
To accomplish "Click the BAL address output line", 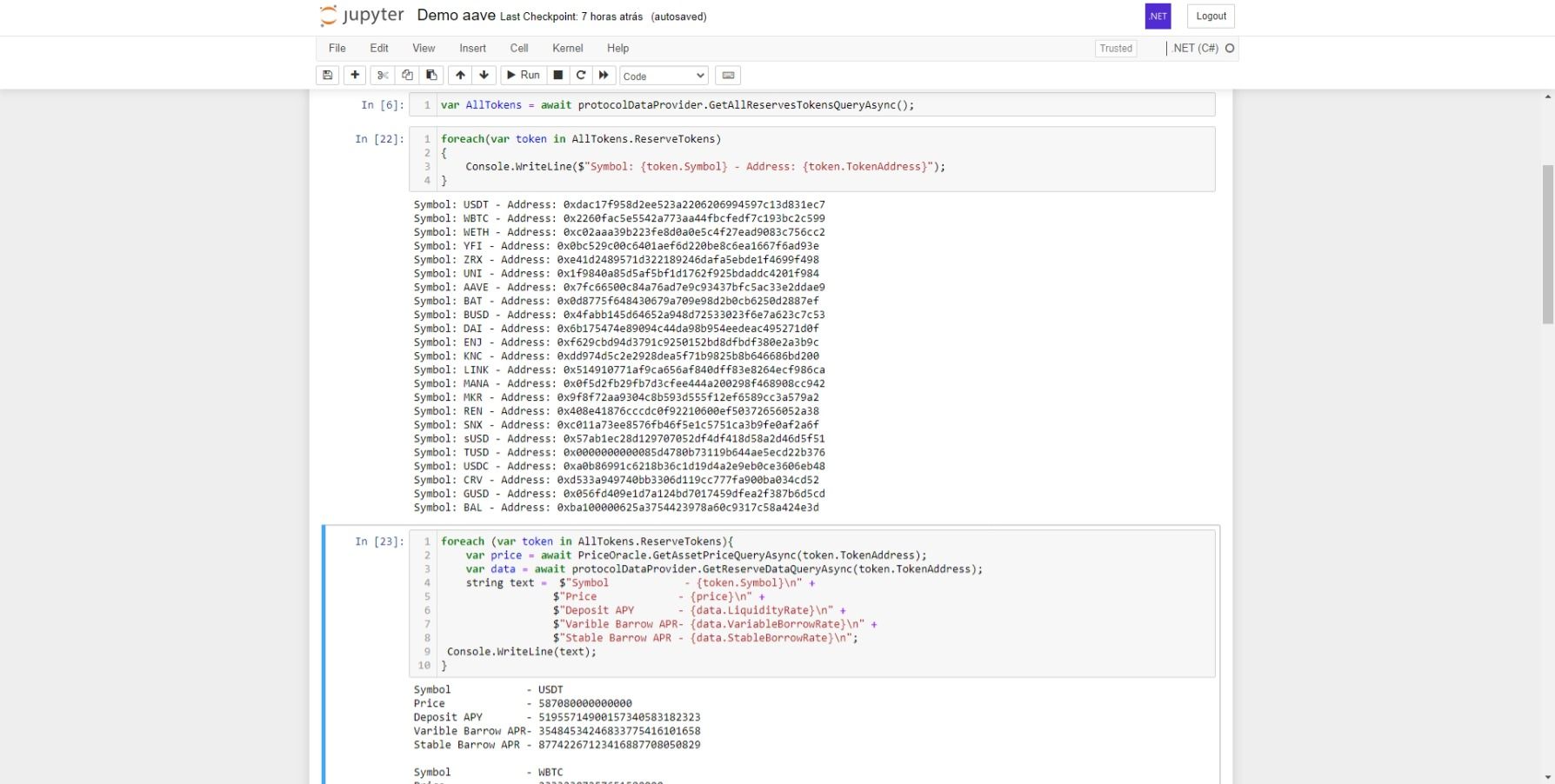I will coord(617,508).
